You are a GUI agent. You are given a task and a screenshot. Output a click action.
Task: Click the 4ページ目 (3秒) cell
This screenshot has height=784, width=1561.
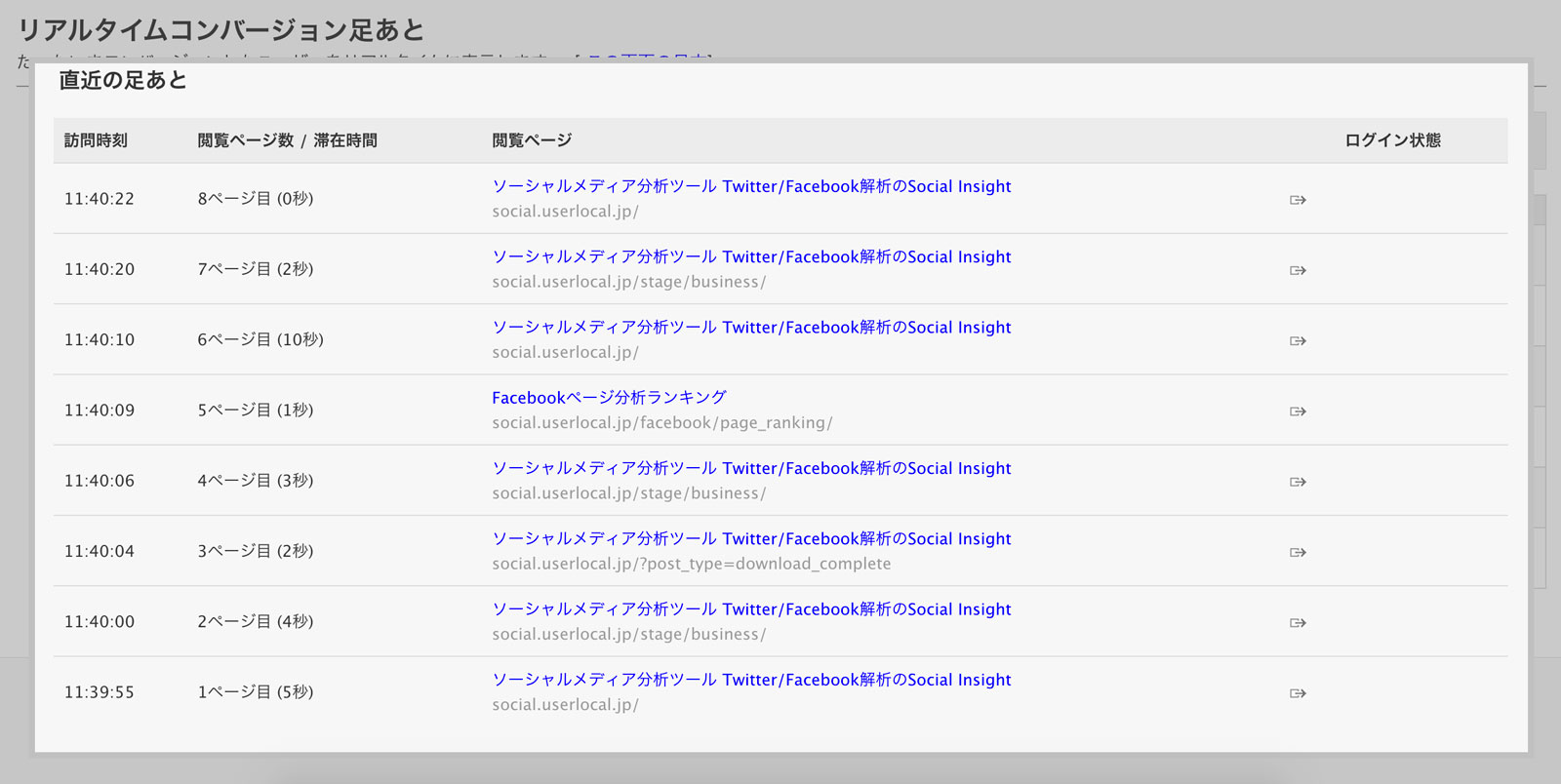[256, 481]
